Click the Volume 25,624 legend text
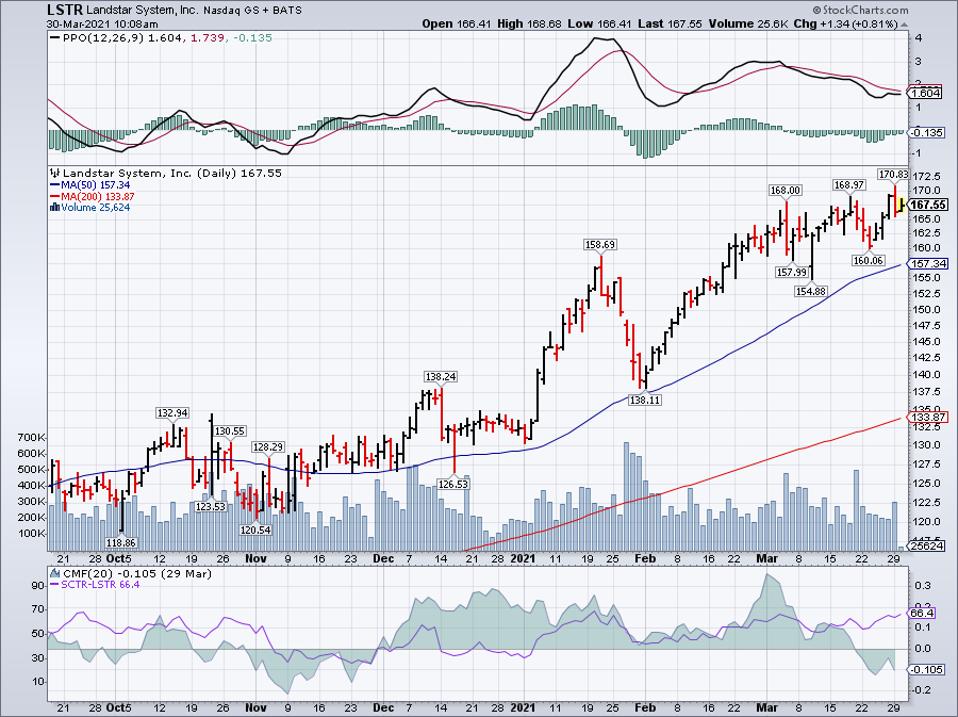This screenshot has width=958, height=717. tap(95, 208)
